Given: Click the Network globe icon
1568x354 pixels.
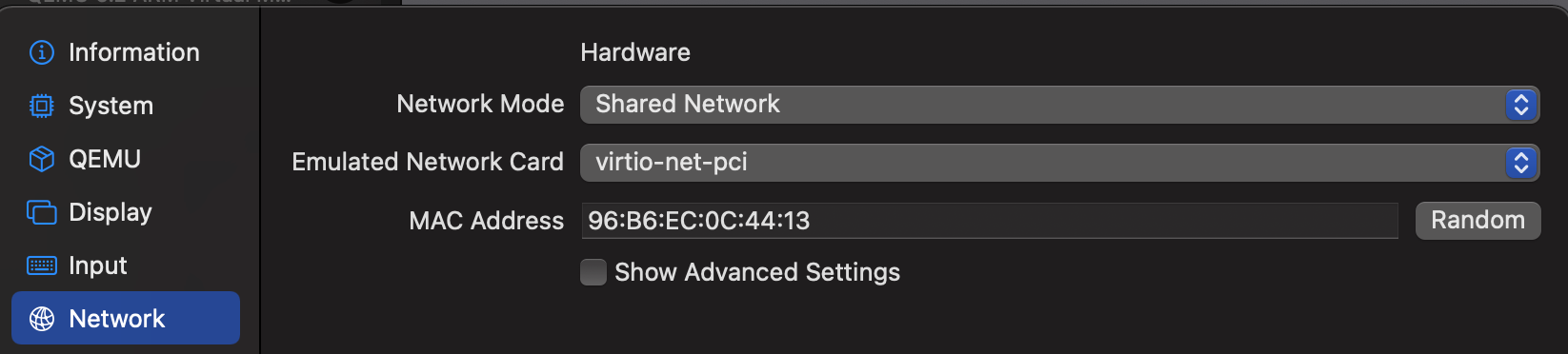Looking at the screenshot, I should [x=42, y=319].
